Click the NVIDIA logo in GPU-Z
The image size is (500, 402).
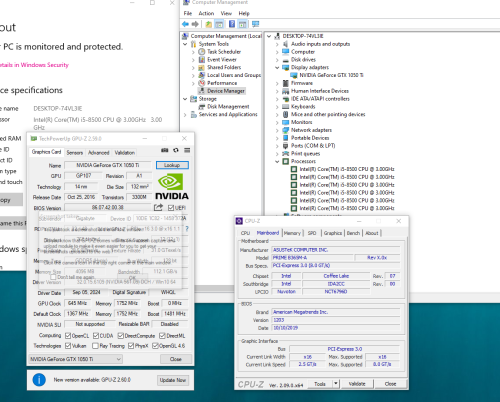click(x=172, y=187)
